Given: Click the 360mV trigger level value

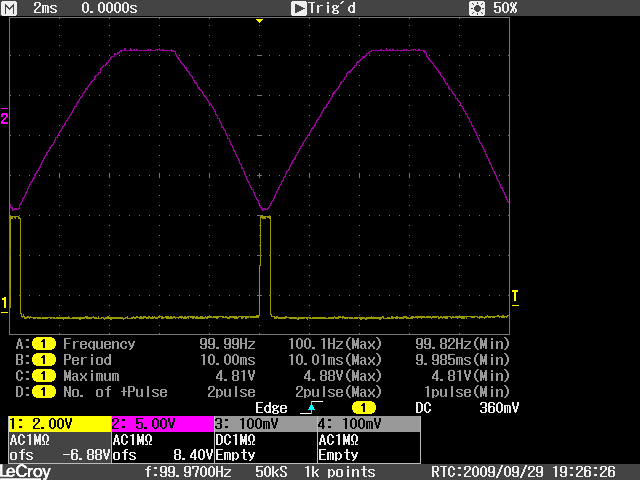Looking at the screenshot, I should (x=499, y=408).
